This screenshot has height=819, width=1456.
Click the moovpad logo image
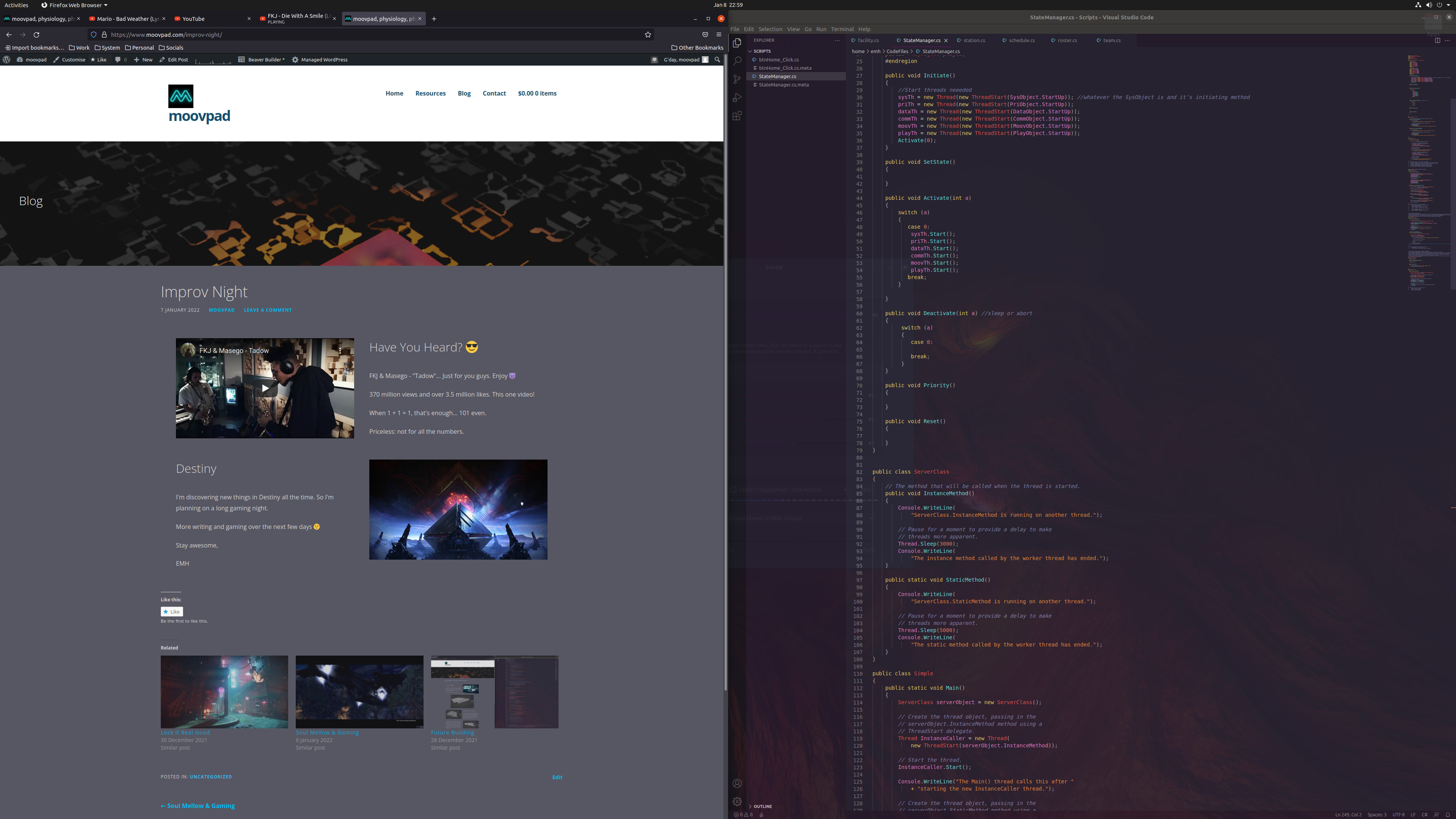(x=181, y=96)
